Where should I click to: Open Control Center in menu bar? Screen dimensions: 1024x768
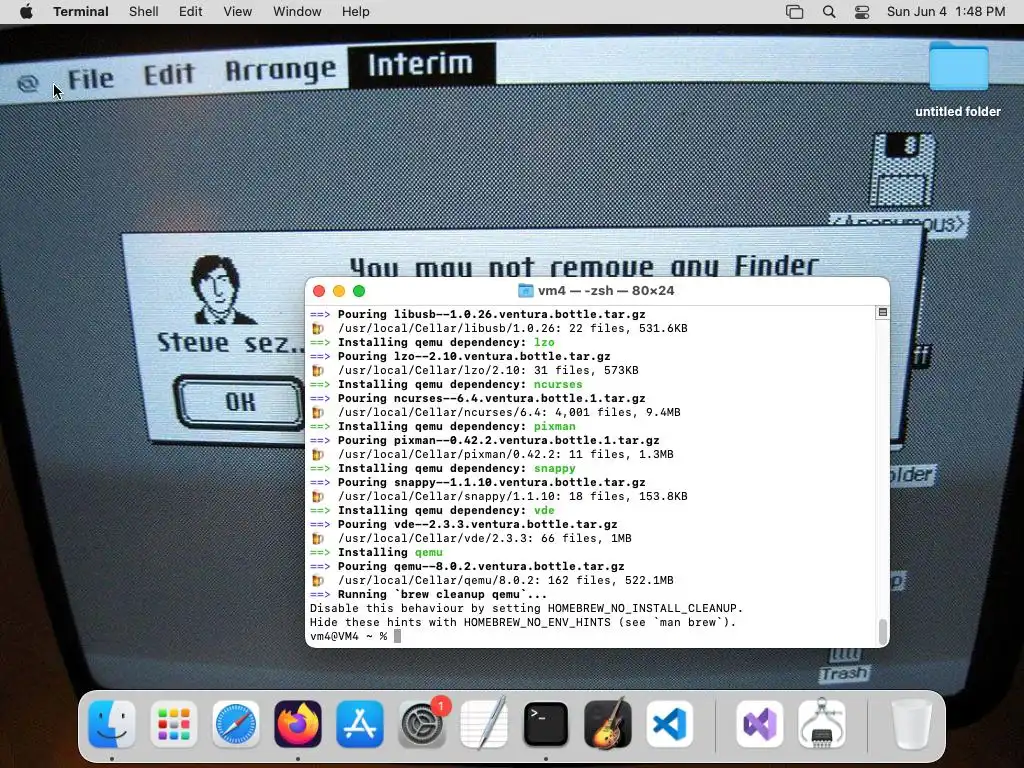coord(862,12)
